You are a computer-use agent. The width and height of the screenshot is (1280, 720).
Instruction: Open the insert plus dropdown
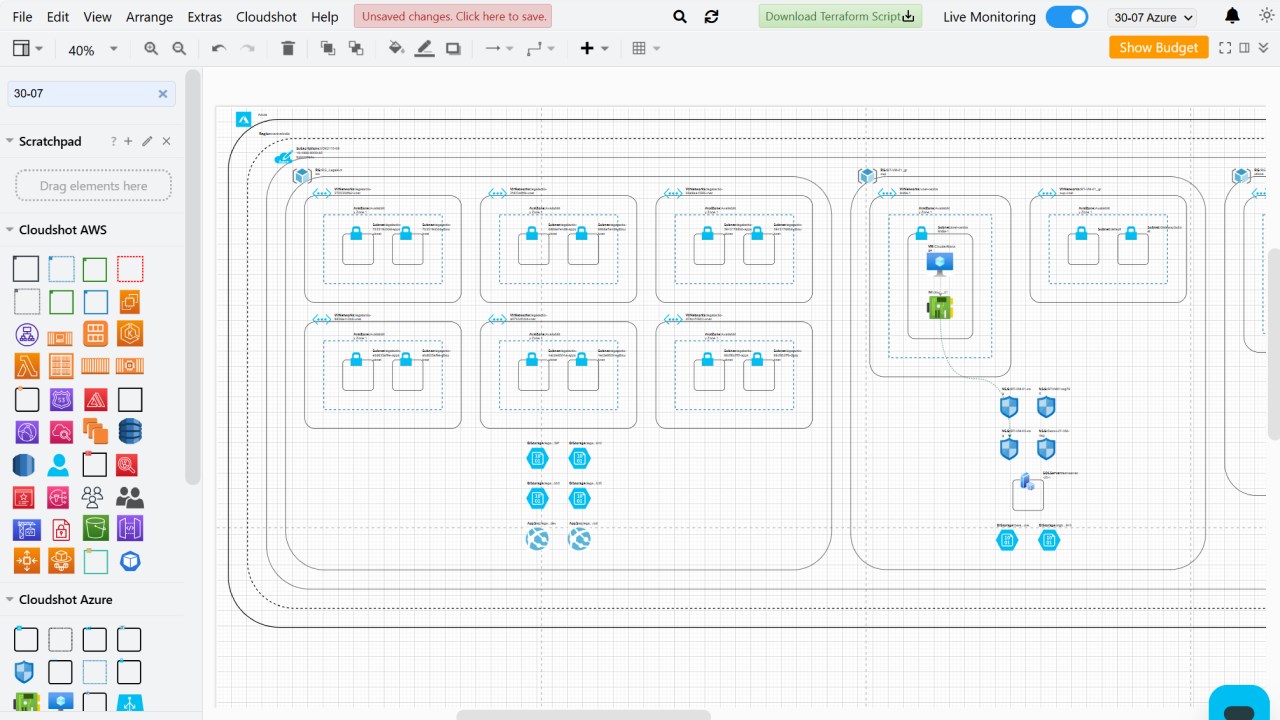[x=594, y=48]
